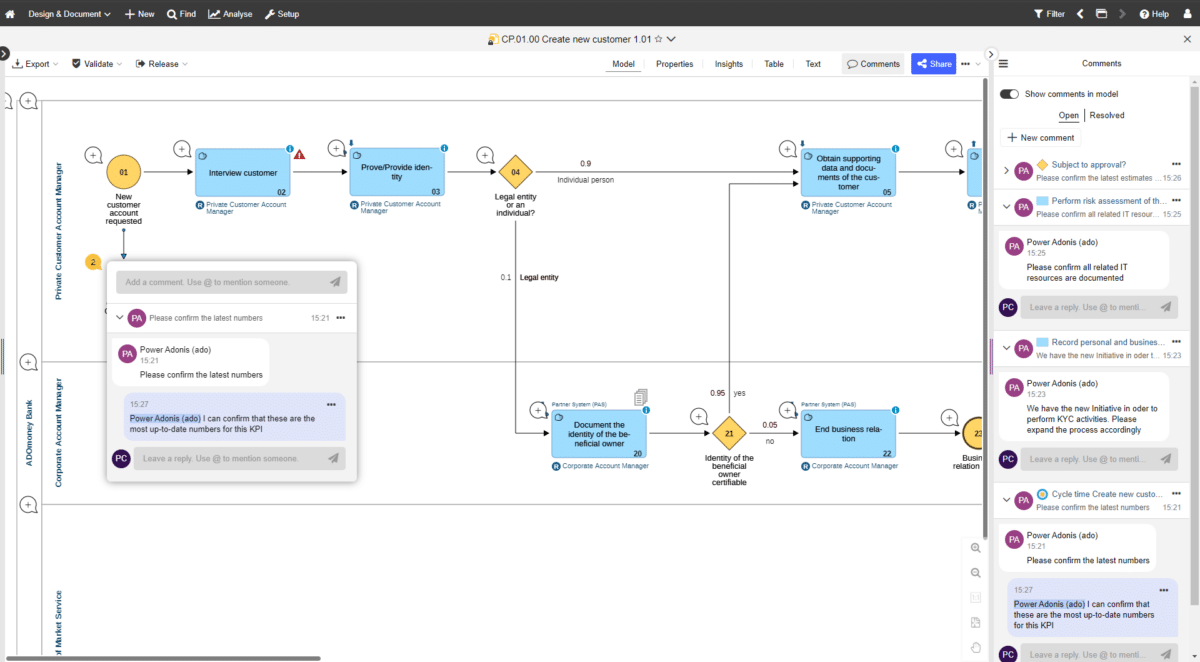Screen dimensions: 1200x662
Task: Select the zoom out magnifier icon
Action: 975,572
